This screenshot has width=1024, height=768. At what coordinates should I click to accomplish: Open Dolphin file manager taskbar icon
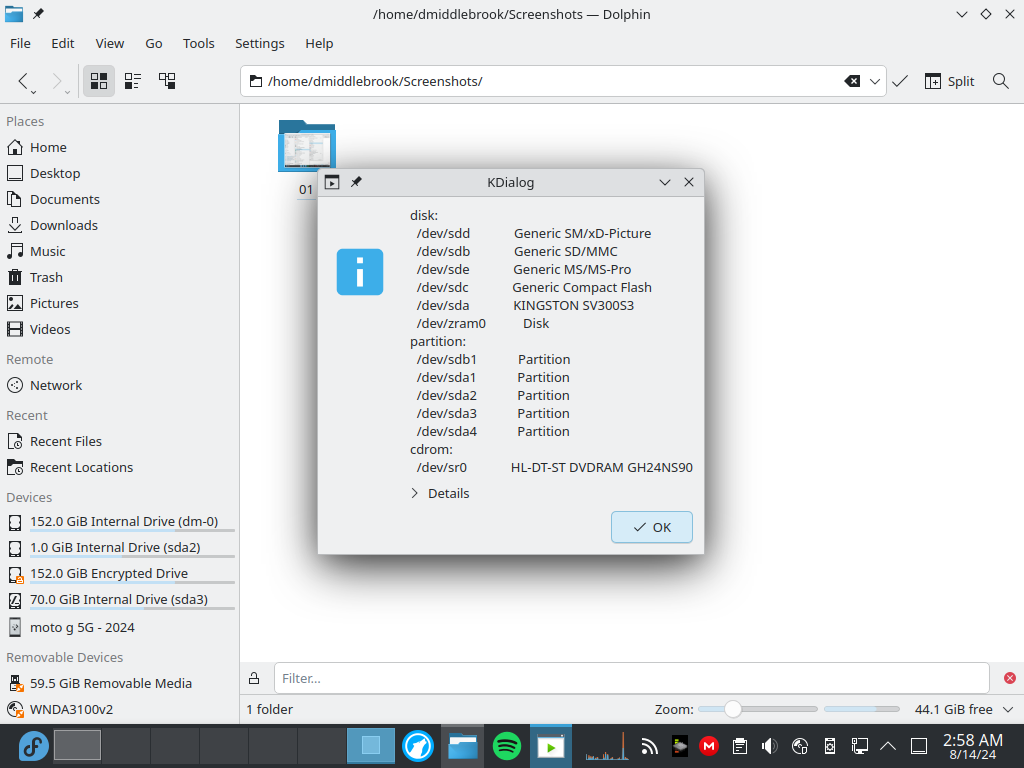tap(462, 746)
